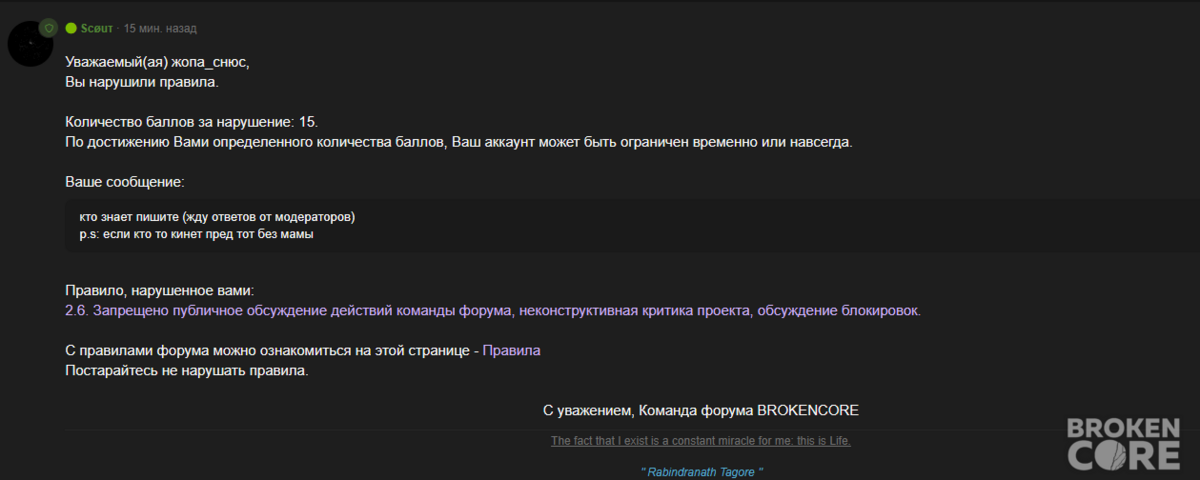The height and width of the screenshot is (480, 1200).
Task: Click the 'Правило, нарушенное вами:' label
Action: [160, 291]
